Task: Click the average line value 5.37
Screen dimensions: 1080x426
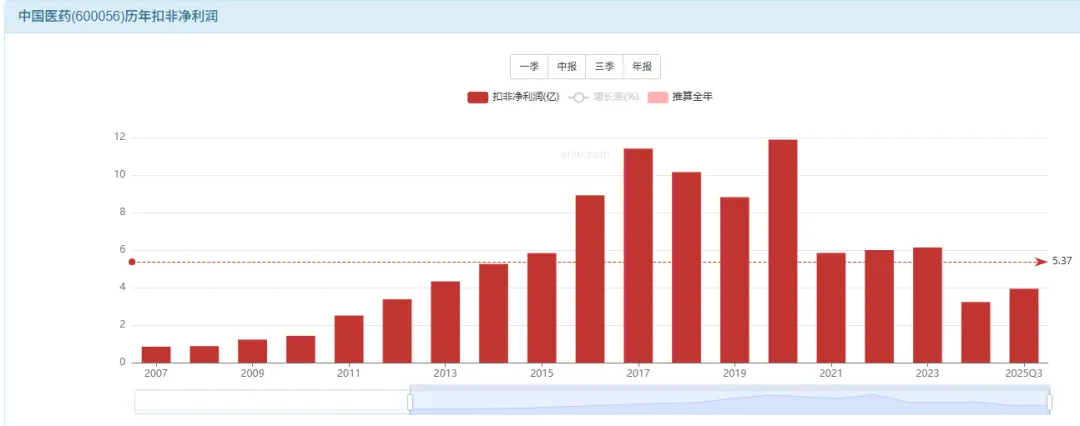Action: [1062, 262]
